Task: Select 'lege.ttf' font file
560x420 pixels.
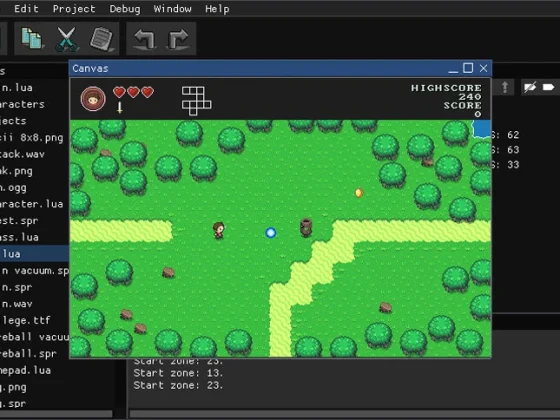Action: [26, 320]
